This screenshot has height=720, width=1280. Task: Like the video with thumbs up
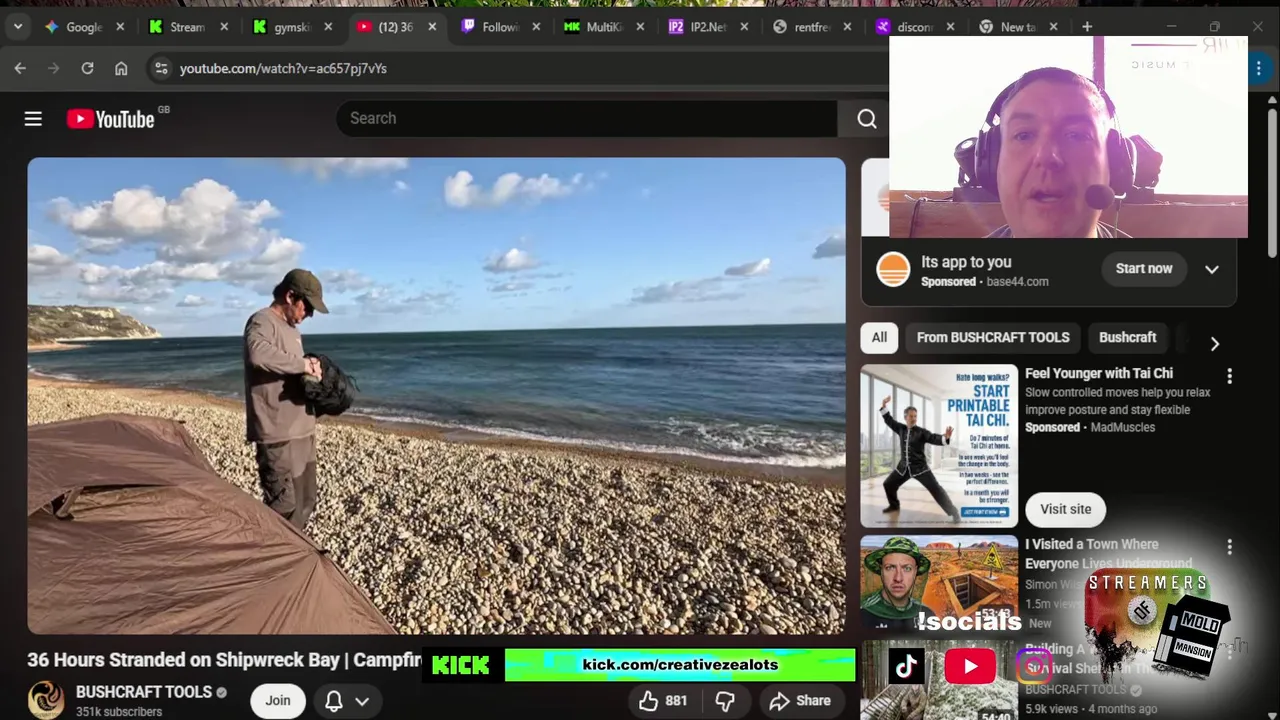point(663,701)
